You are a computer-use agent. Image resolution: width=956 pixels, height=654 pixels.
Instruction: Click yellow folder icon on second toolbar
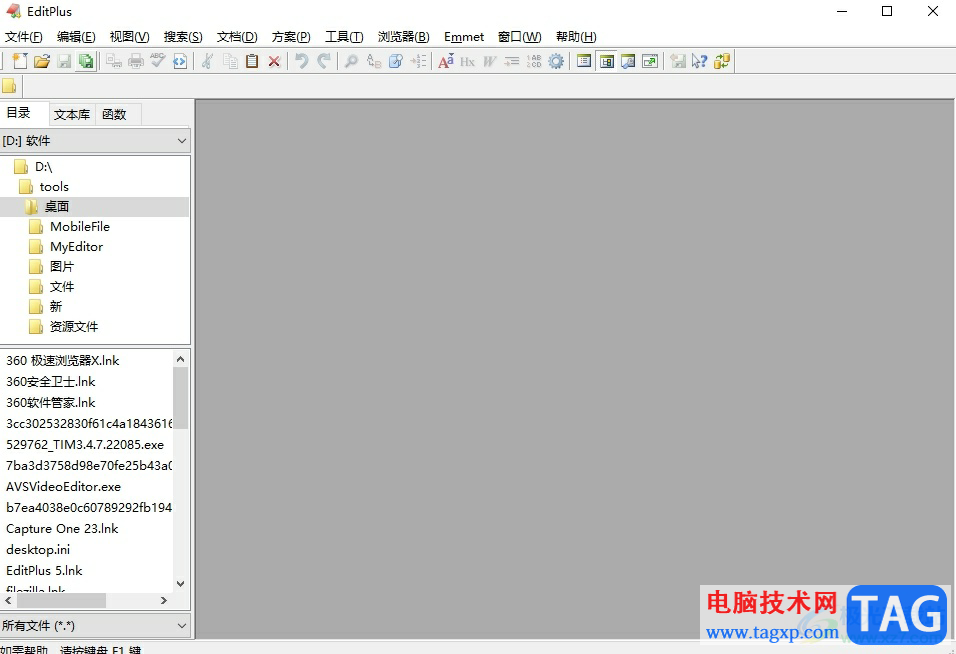click(x=10, y=86)
